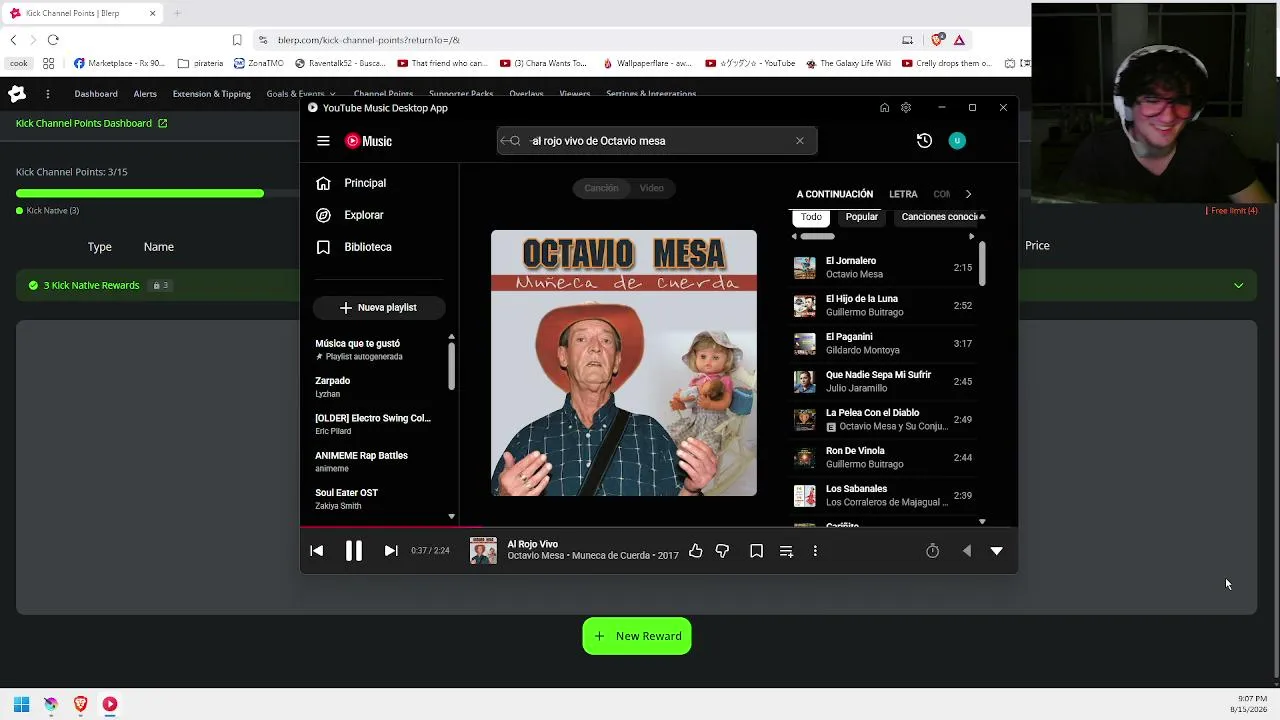
Task: Select the Canciones conocidas filter chip
Action: click(x=938, y=217)
